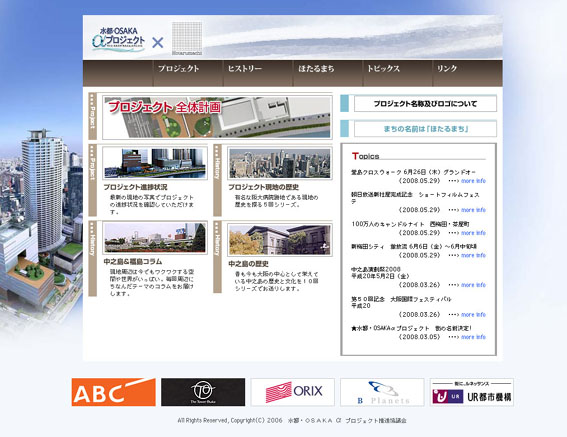The image size is (567, 437).
Task: Open the ABC sponsor logo banner
Action: (x=114, y=392)
